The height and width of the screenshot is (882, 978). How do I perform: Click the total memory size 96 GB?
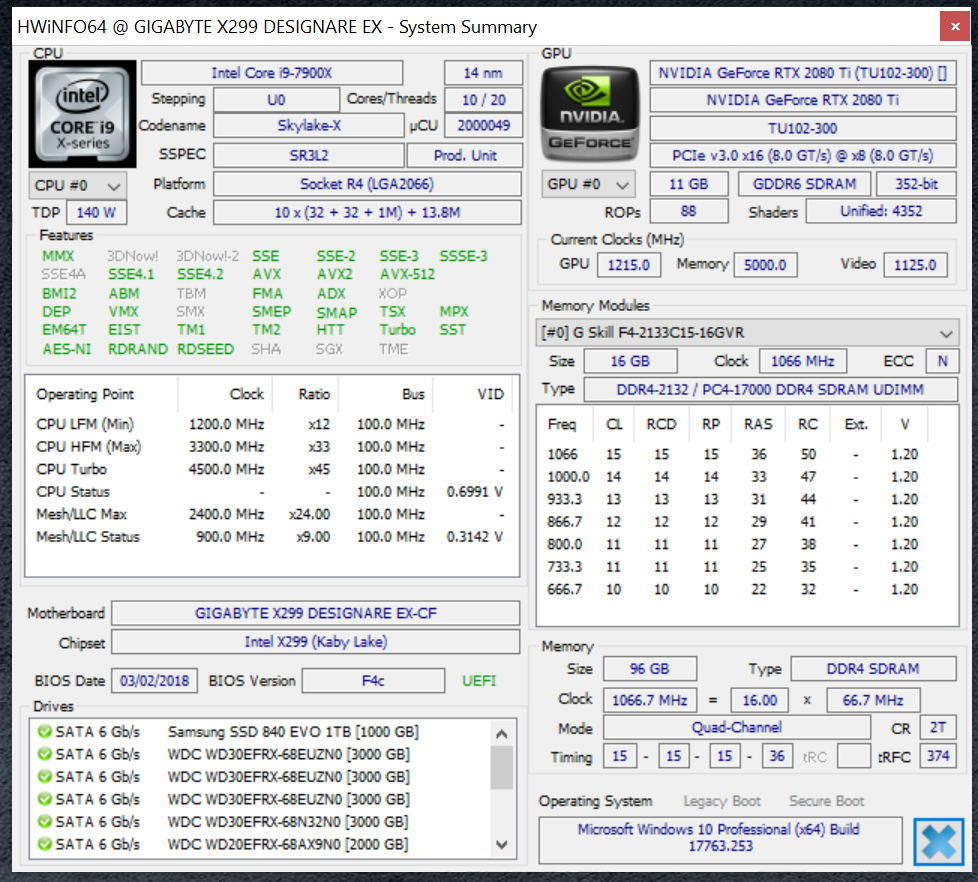649,669
